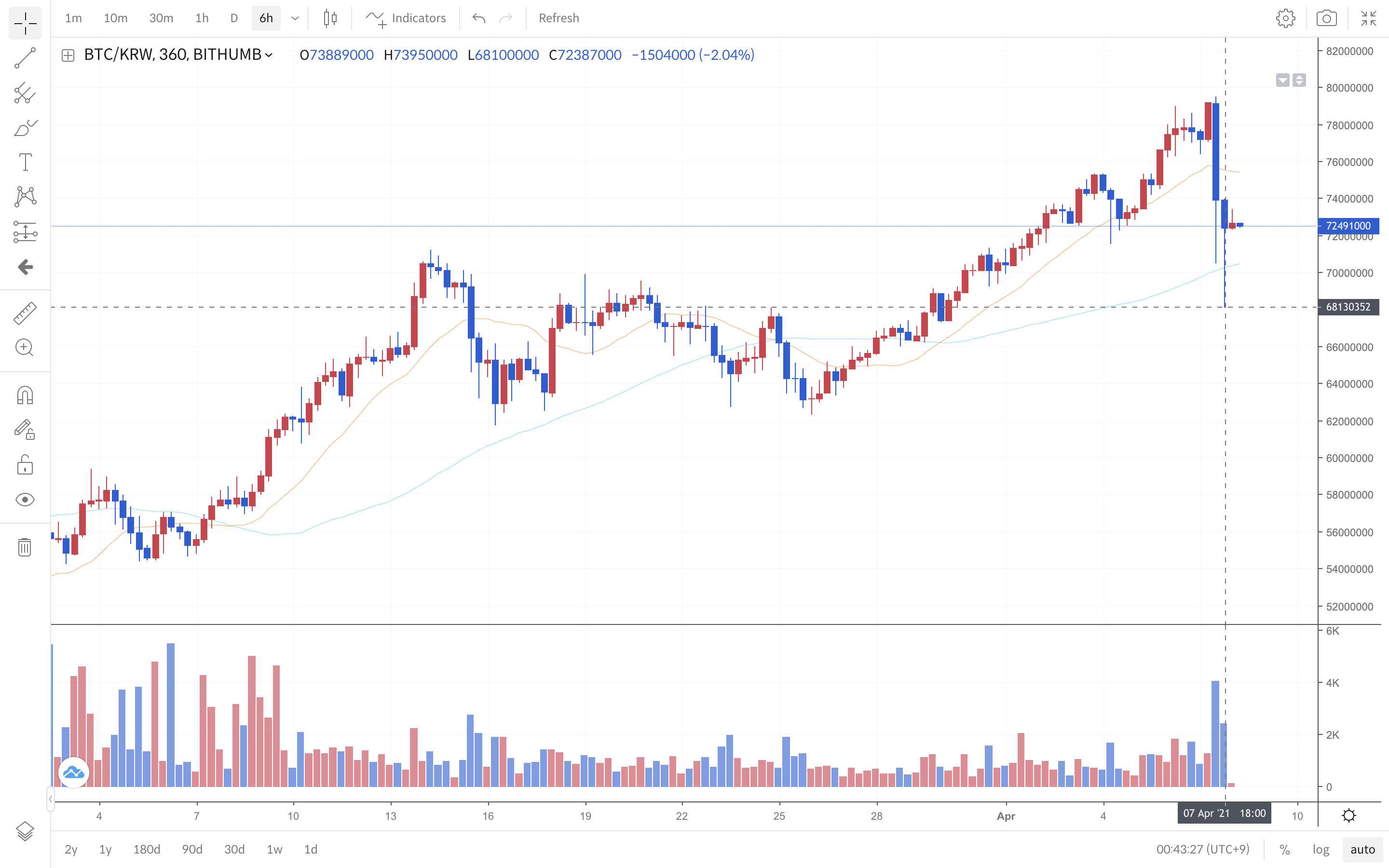This screenshot has width=1389, height=868.
Task: Expand the indicator legend plus box
Action: 68,55
